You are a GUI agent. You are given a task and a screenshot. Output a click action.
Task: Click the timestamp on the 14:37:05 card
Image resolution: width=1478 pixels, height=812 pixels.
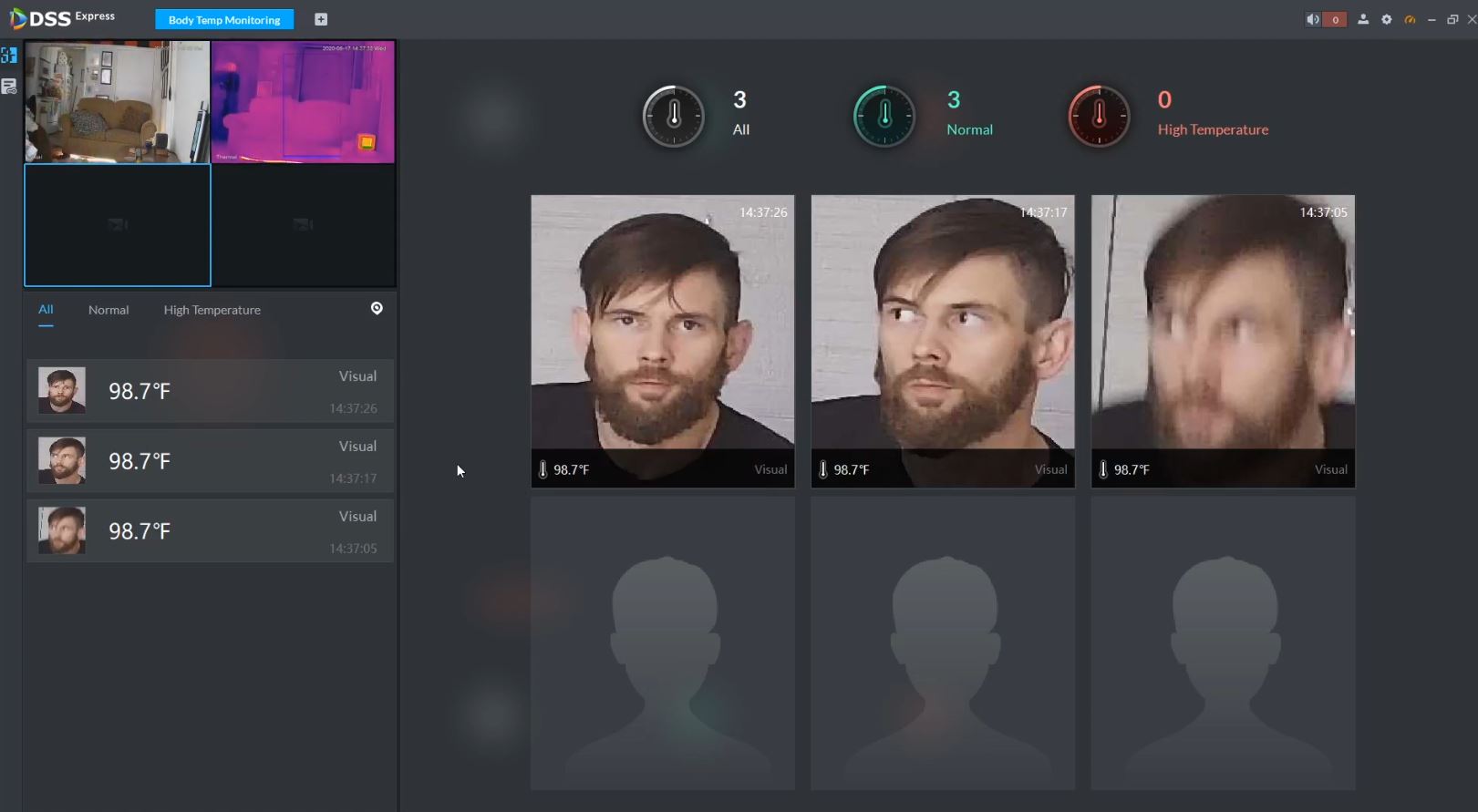tap(1323, 212)
